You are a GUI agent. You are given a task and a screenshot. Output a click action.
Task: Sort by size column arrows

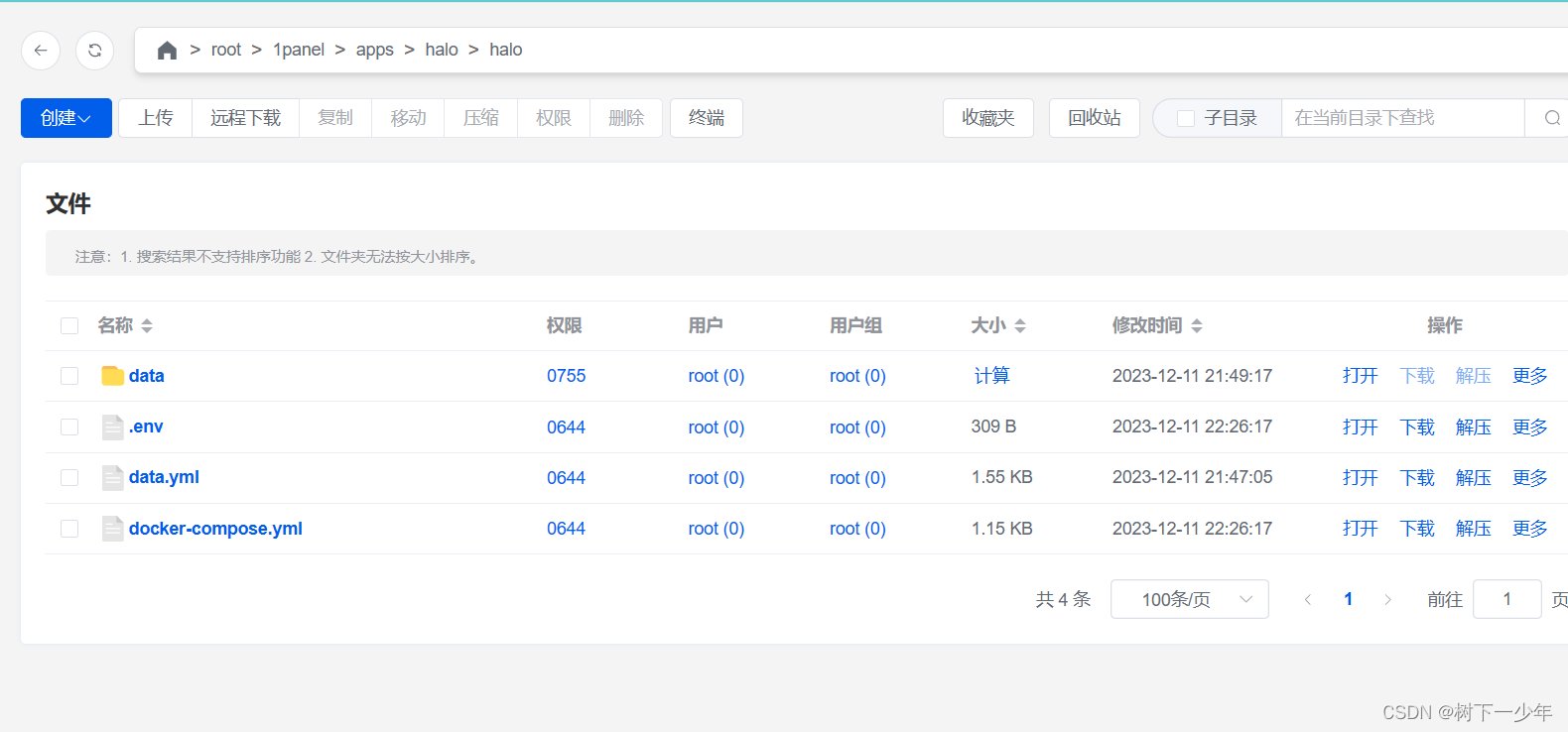[x=1020, y=325]
